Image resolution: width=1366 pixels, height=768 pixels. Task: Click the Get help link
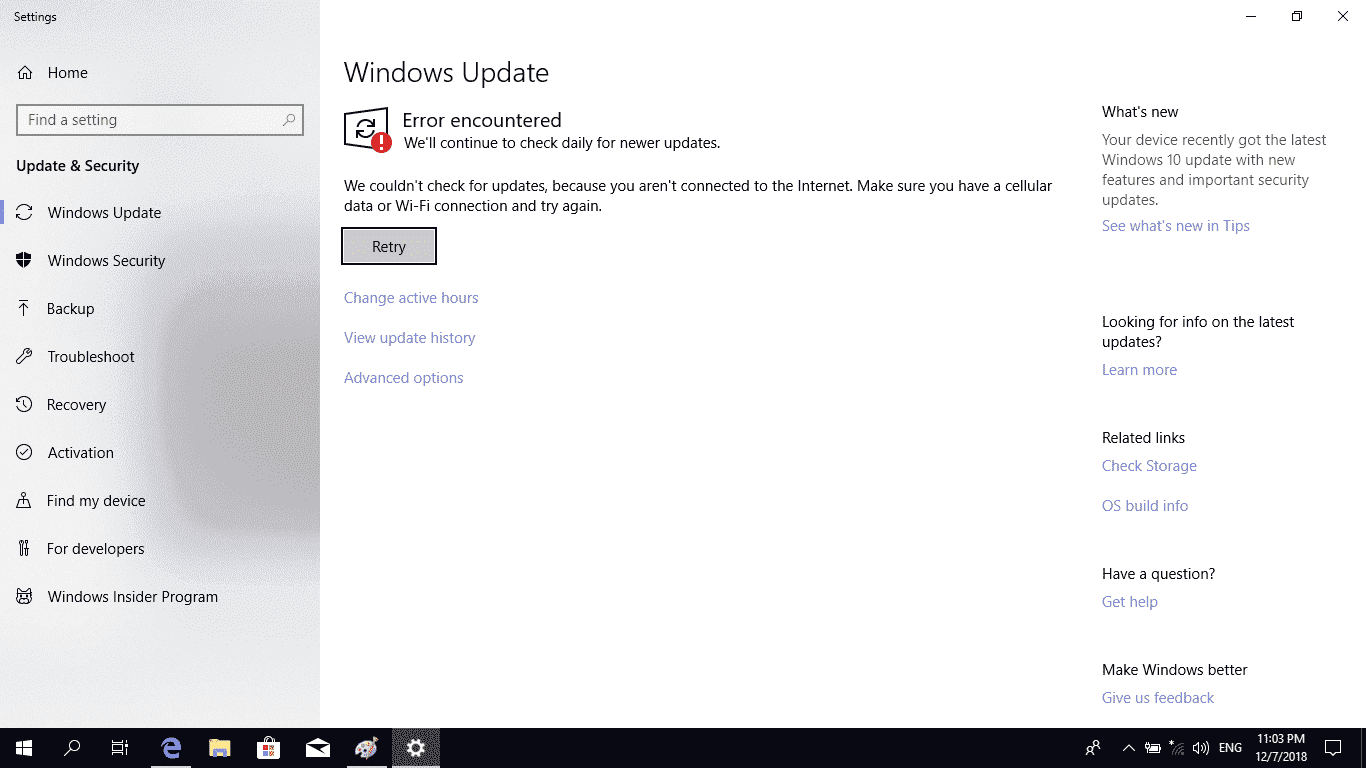click(x=1130, y=602)
